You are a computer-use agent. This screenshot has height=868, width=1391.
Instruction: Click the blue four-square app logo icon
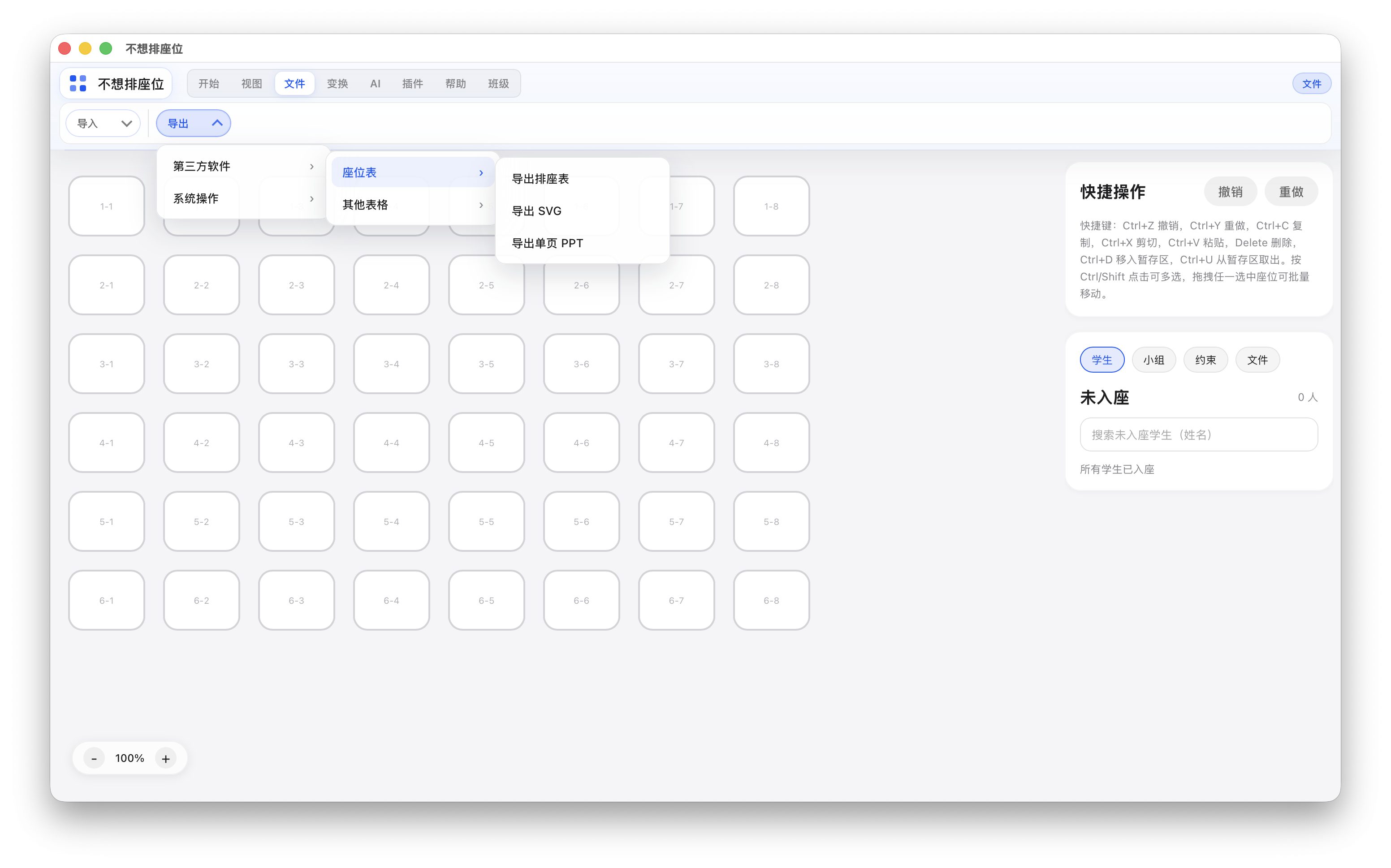click(x=78, y=84)
